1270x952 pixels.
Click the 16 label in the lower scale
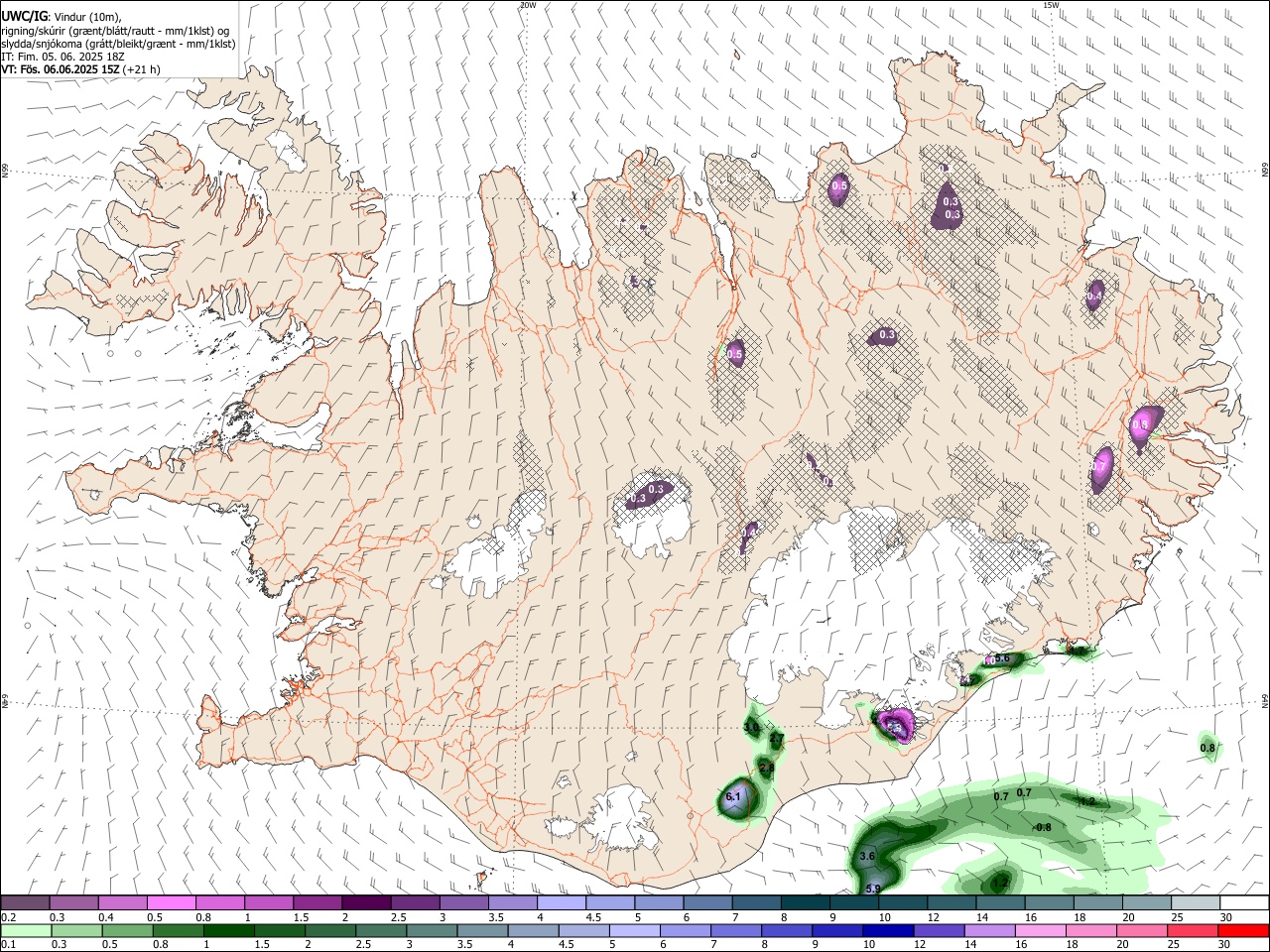pos(1021,945)
